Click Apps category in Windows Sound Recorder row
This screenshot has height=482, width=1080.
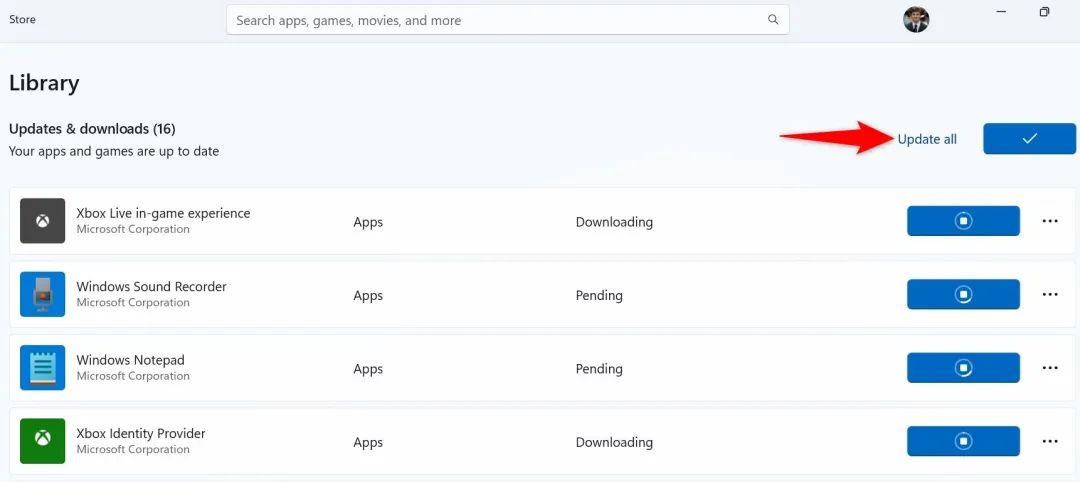(x=368, y=295)
